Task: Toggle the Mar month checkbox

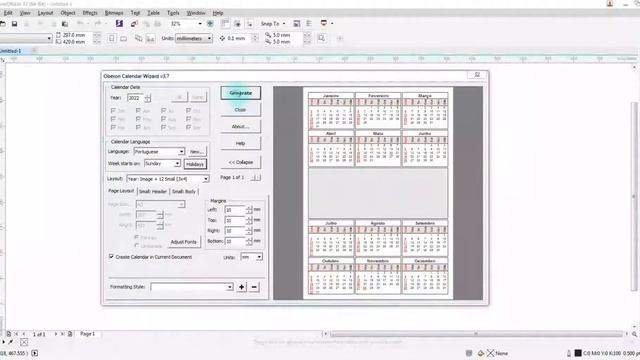Action: [113, 127]
